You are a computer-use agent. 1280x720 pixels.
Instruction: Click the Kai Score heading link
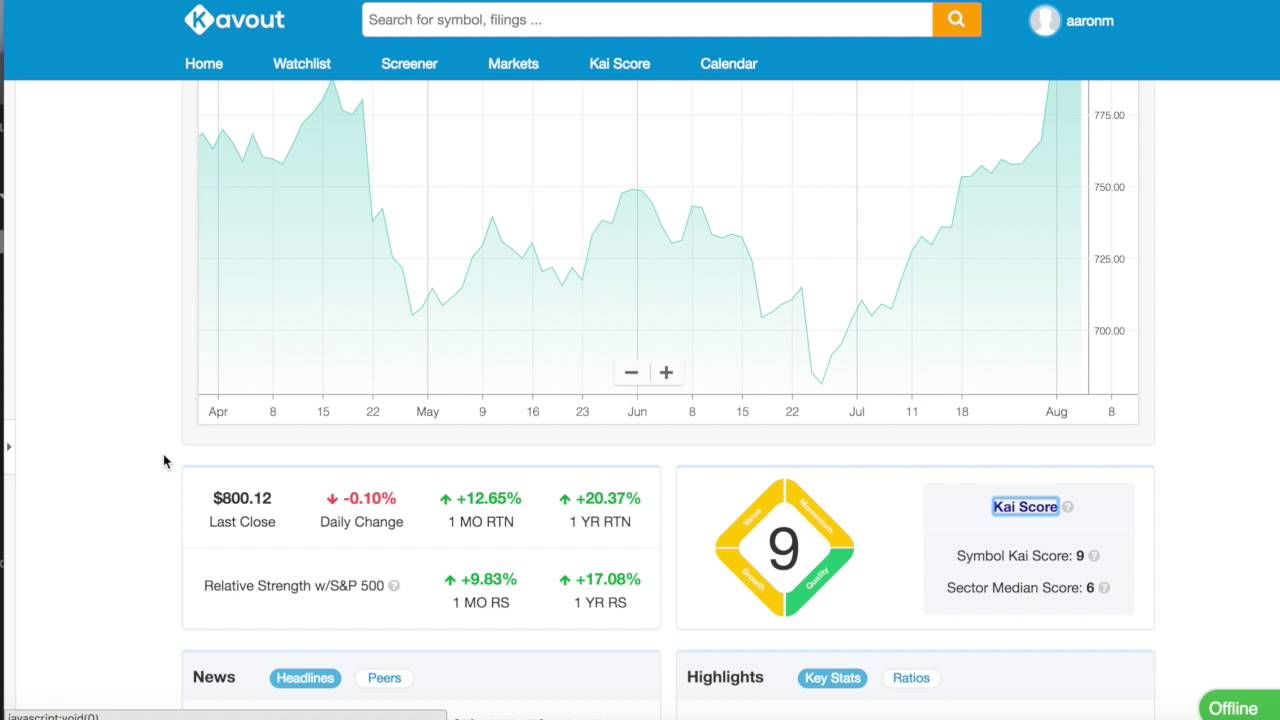[1024, 507]
